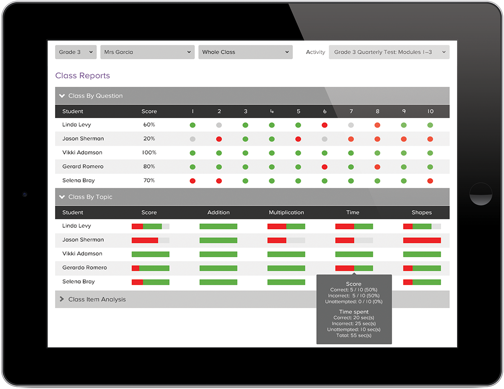Tap the tablet home button

pos(481,194)
